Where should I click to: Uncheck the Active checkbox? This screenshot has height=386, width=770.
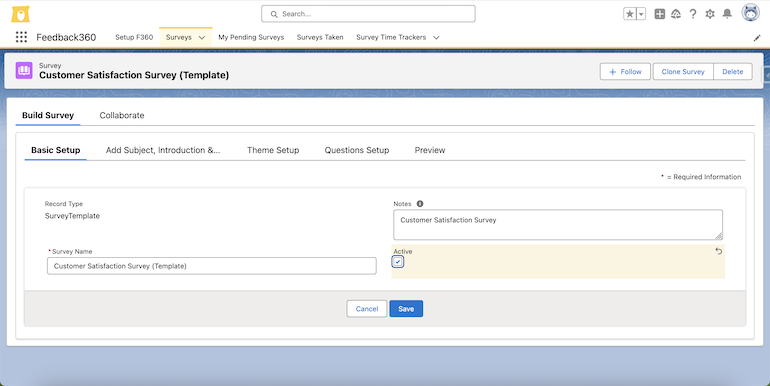coord(398,262)
